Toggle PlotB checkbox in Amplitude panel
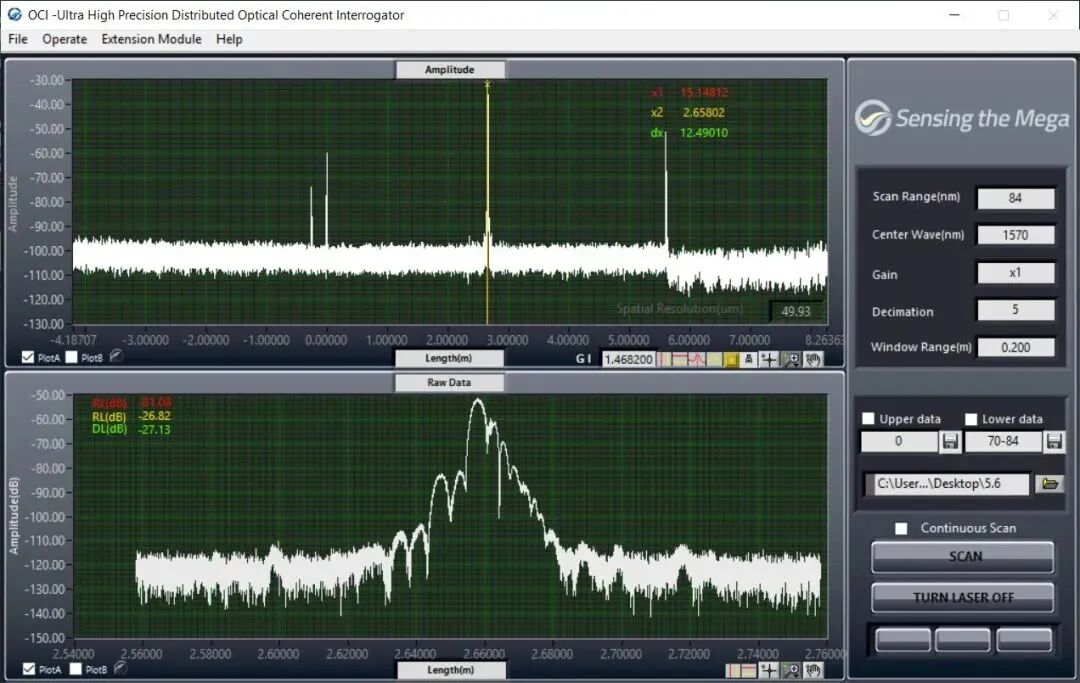1080x683 pixels. (72, 357)
